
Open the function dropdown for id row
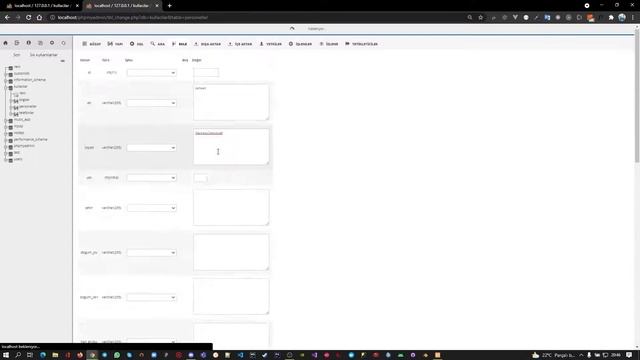point(151,73)
